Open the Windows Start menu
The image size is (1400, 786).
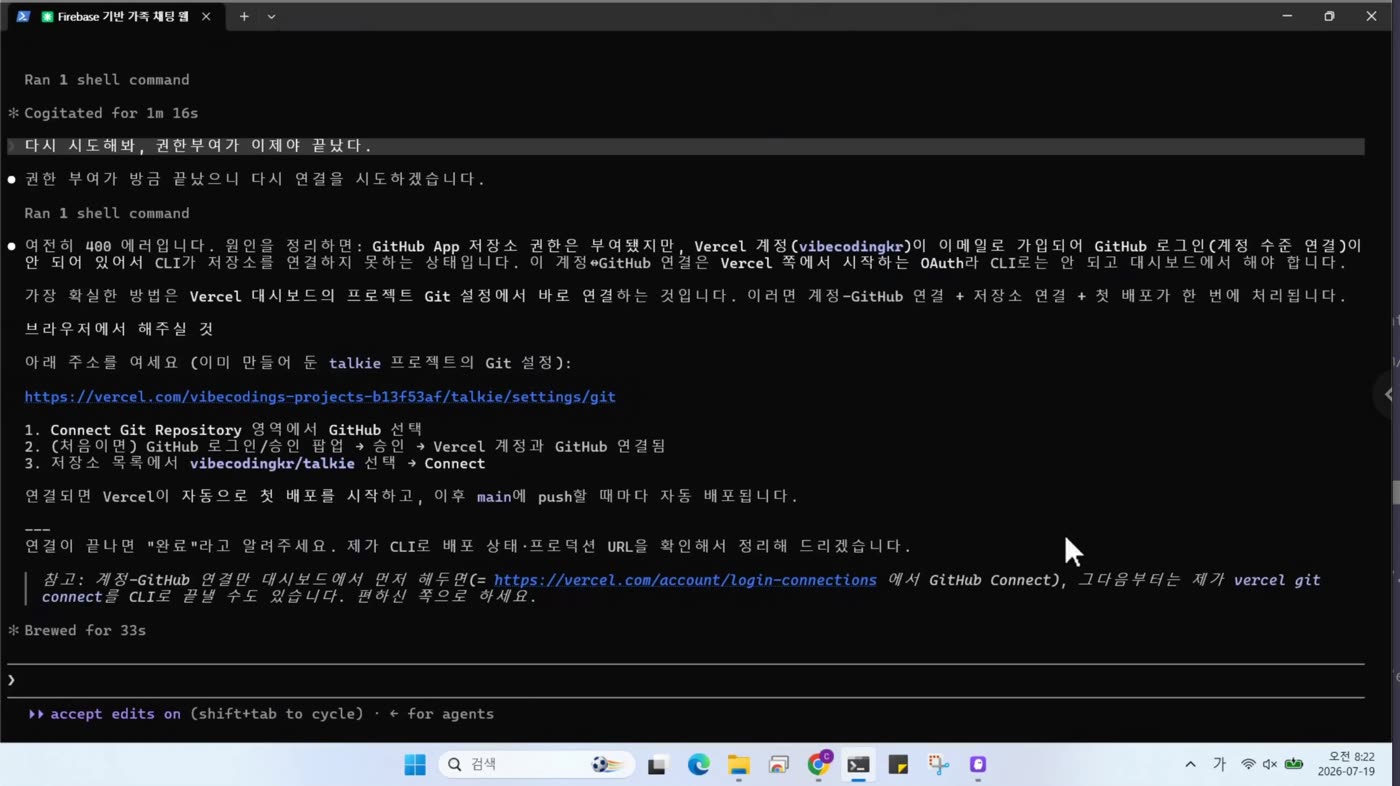point(415,765)
